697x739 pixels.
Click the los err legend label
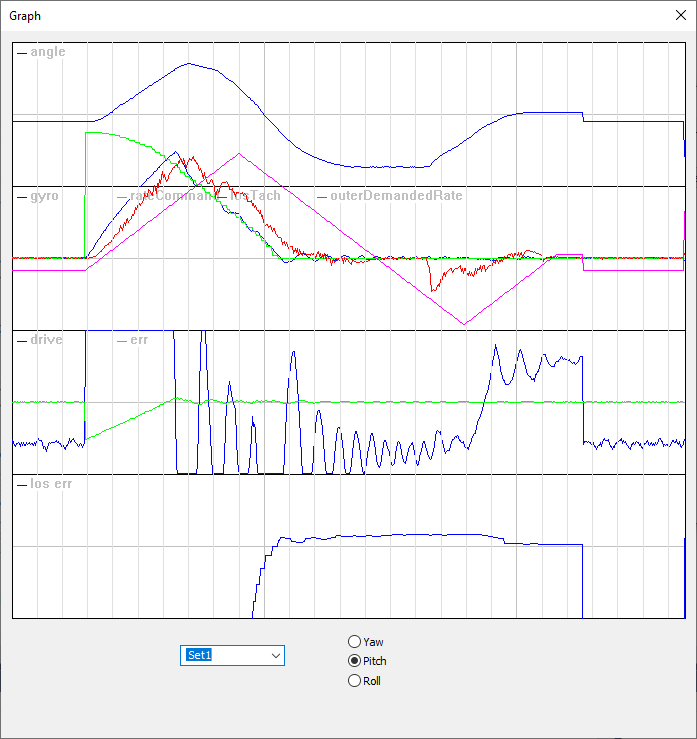51,484
